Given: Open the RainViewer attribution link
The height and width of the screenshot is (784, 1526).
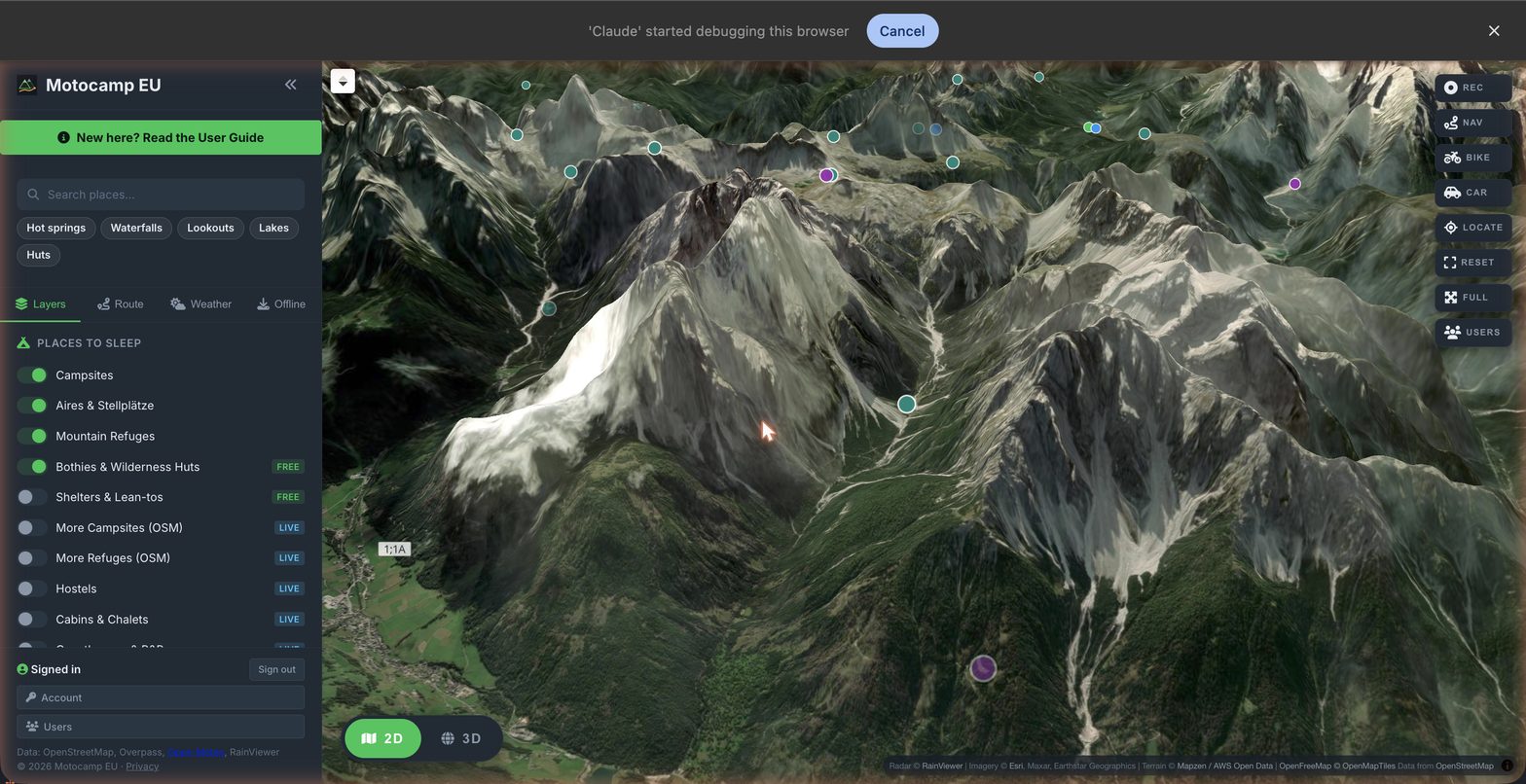Looking at the screenshot, I should (942, 766).
